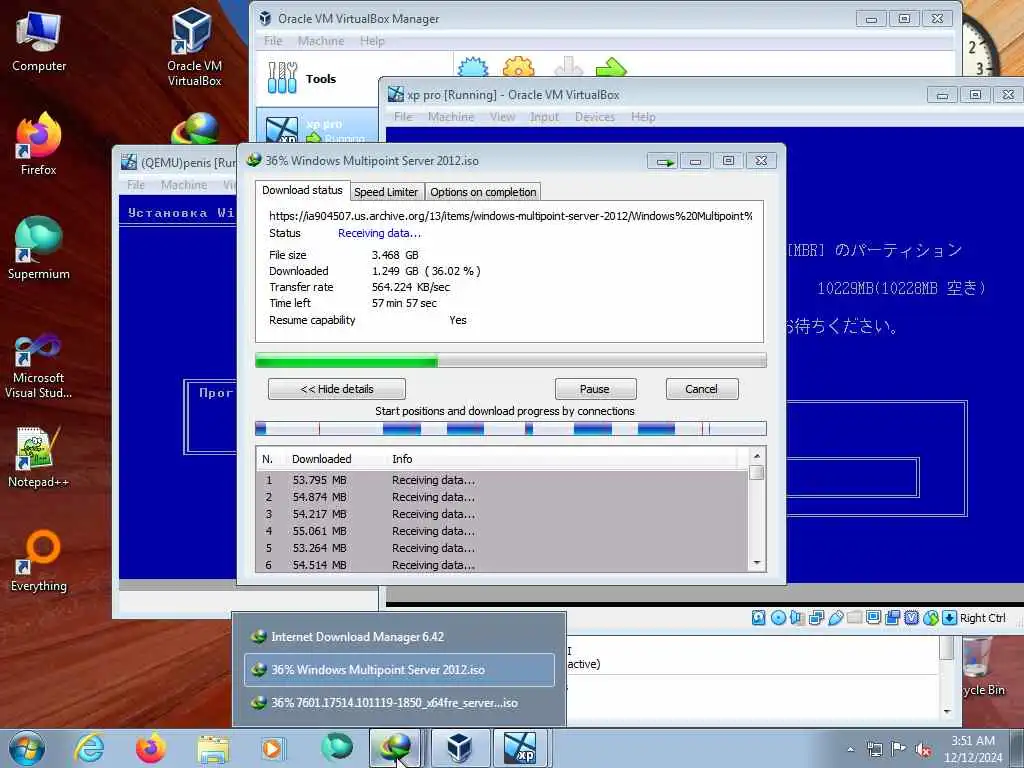The height and width of the screenshot is (768, 1024).
Task: Select the Tools item in VirtualBox Manager
Action: [317, 79]
